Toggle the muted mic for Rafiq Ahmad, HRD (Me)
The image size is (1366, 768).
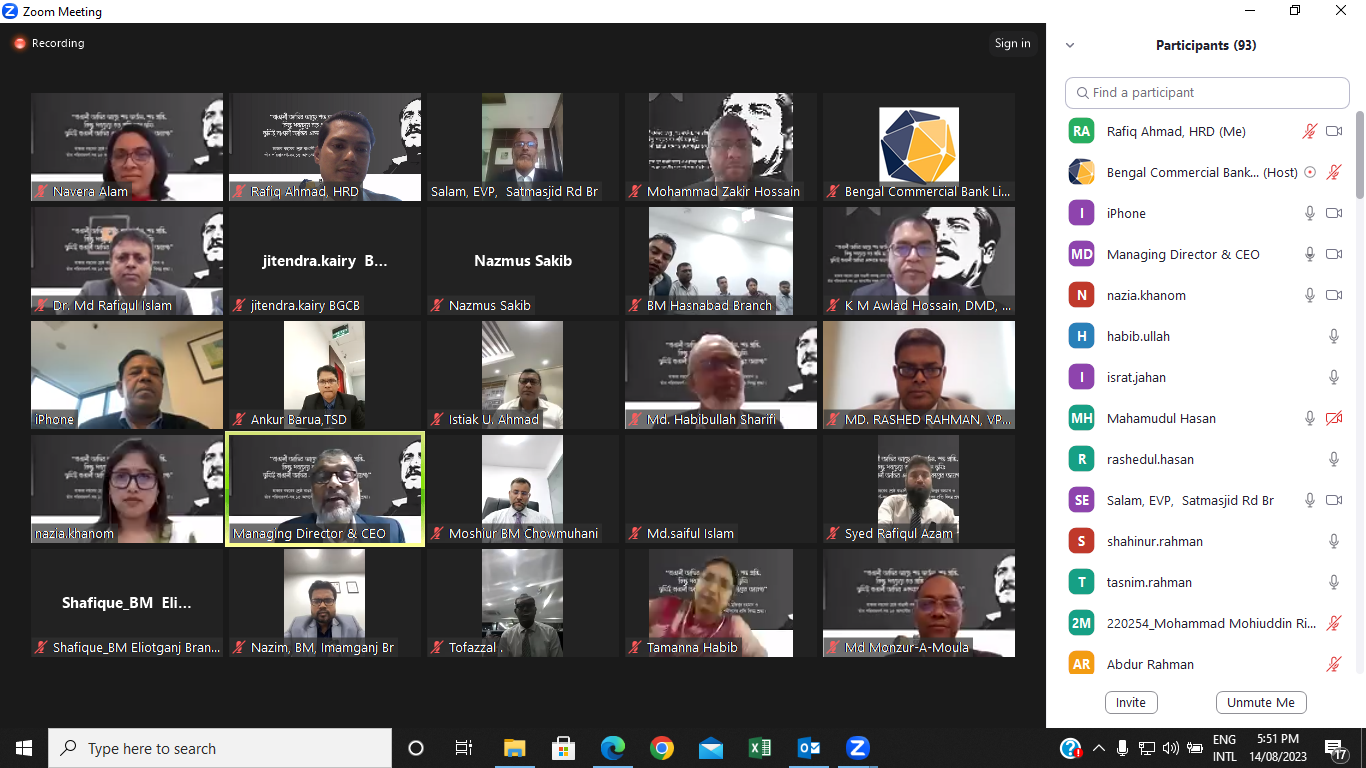click(1309, 131)
